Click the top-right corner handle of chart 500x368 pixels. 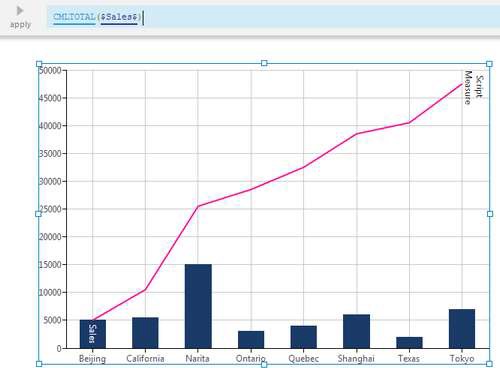point(489,64)
